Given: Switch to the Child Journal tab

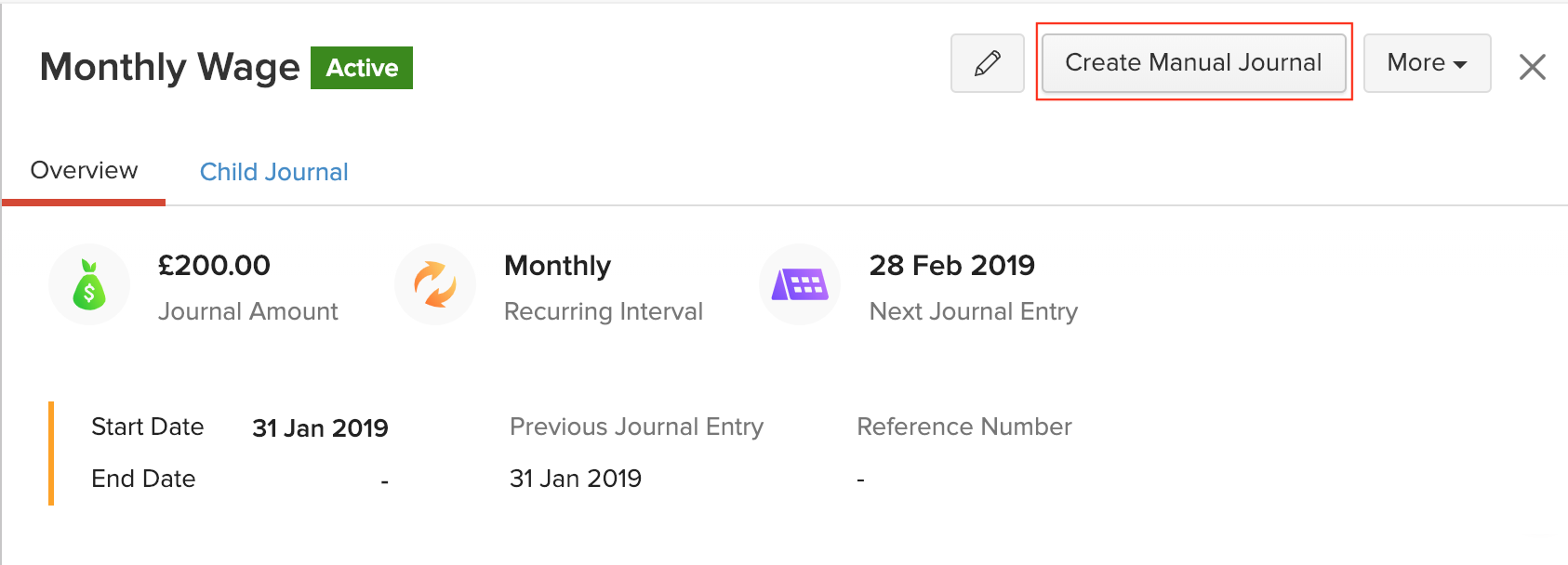Looking at the screenshot, I should point(273,172).
